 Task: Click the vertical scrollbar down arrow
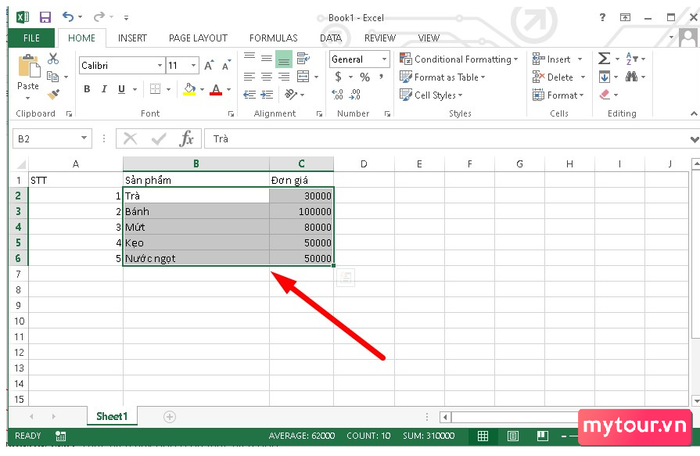[695, 400]
